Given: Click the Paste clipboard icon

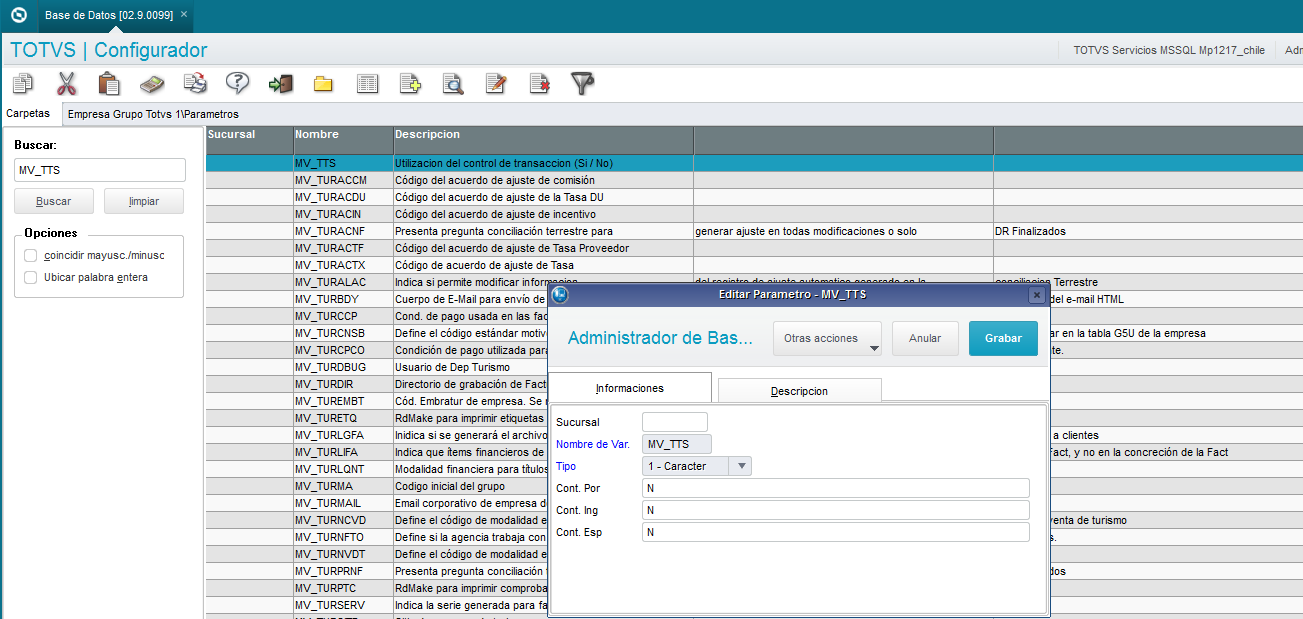Looking at the screenshot, I should tap(109, 84).
